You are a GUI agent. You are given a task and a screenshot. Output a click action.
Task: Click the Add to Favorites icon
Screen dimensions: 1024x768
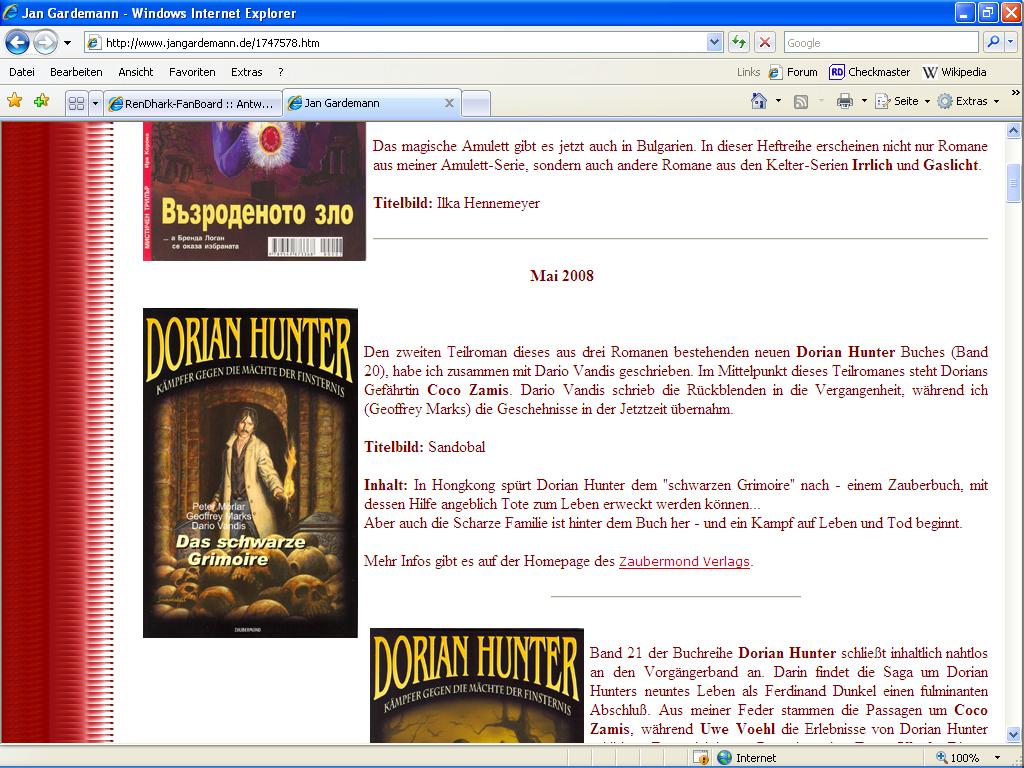pos(41,101)
